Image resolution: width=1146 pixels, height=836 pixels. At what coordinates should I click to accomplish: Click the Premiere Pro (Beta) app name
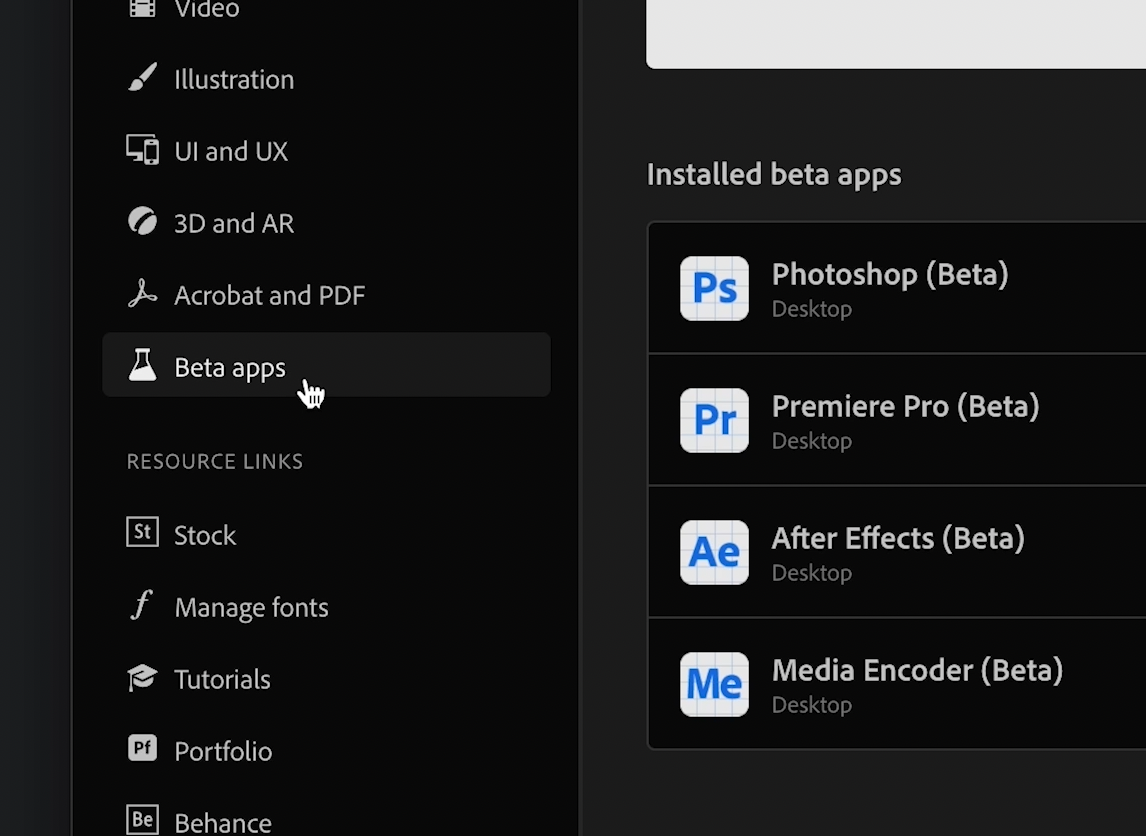tap(905, 407)
